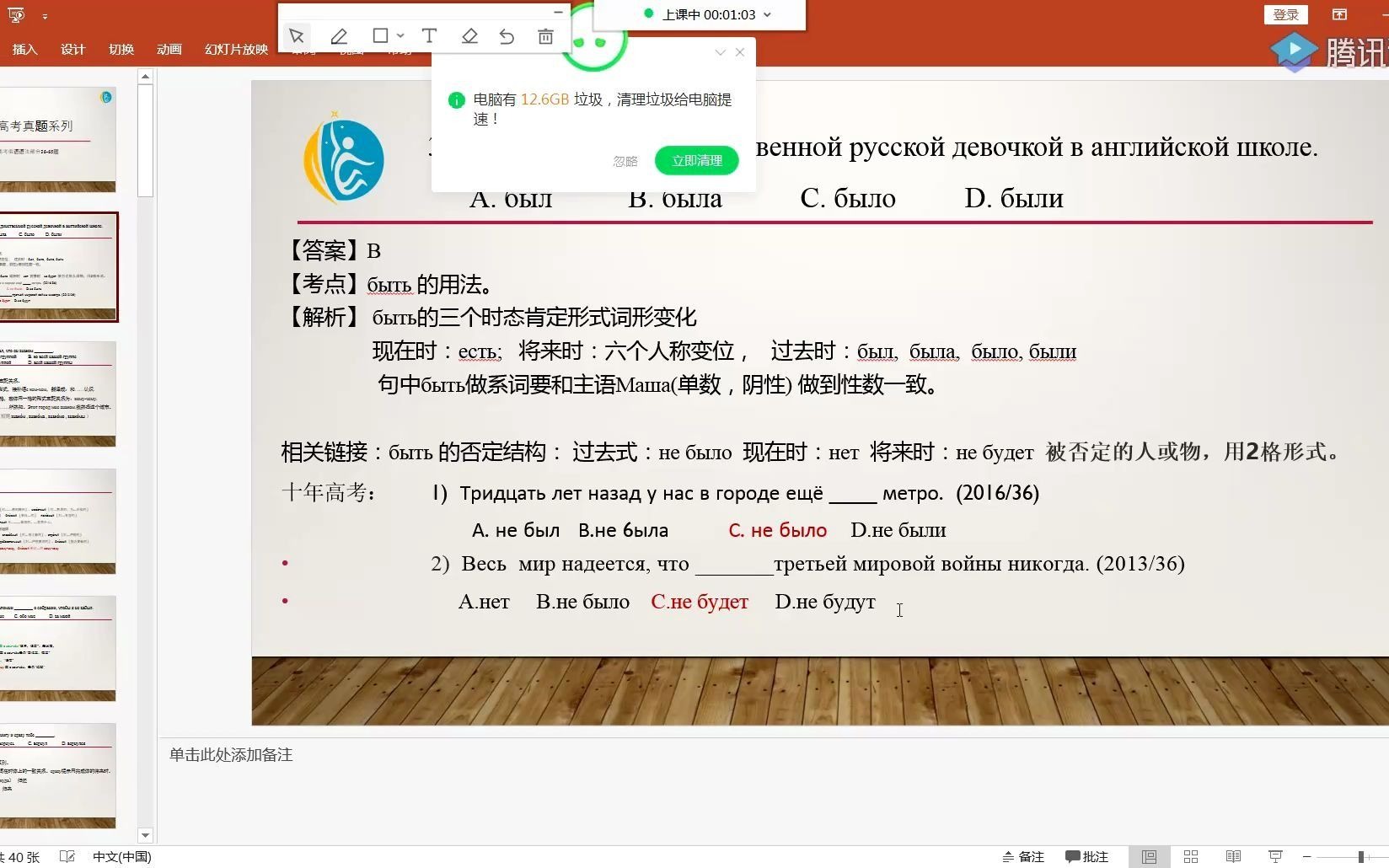Select the currently highlighted быть slide thumbnail
1389x868 pixels.
click(58, 267)
